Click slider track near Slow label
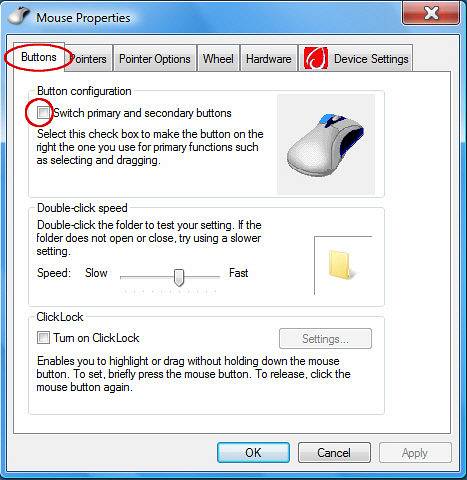467x480 pixels. [x=128, y=276]
